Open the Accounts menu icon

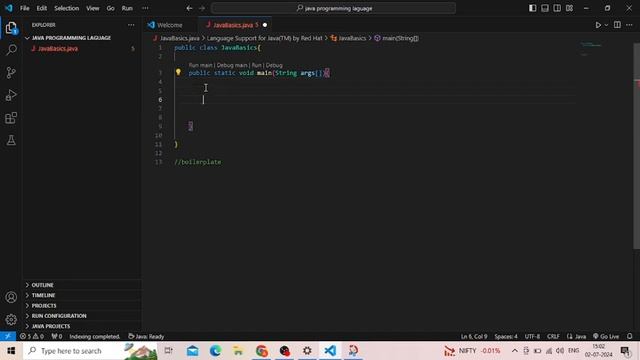[x=11, y=297]
